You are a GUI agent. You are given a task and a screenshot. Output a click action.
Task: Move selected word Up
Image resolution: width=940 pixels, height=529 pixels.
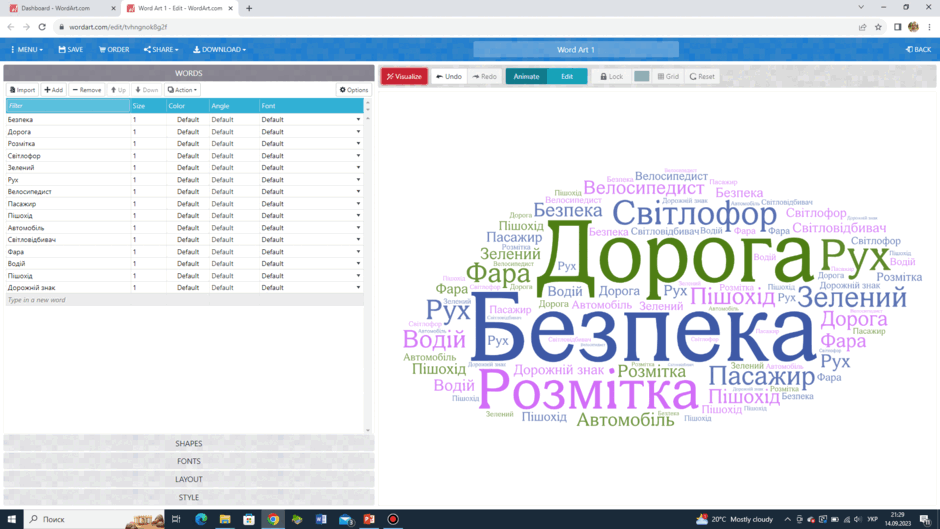pos(118,89)
